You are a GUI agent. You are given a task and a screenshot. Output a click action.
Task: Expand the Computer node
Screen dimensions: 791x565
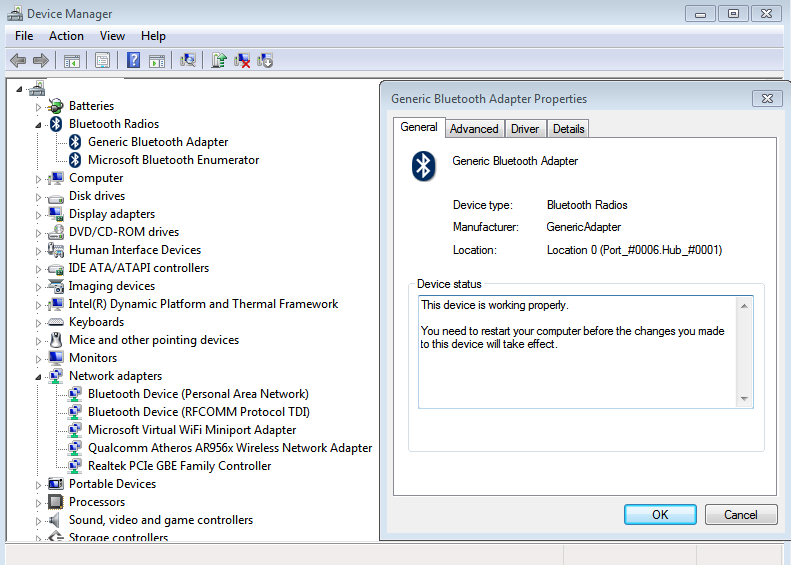(x=38, y=179)
